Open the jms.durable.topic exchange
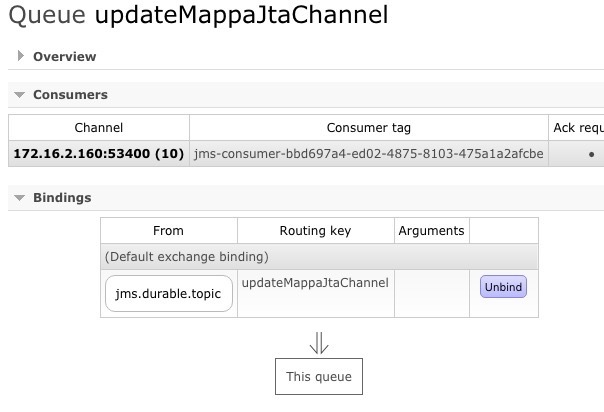Image resolution: width=604 pixels, height=412 pixels. [x=169, y=293]
